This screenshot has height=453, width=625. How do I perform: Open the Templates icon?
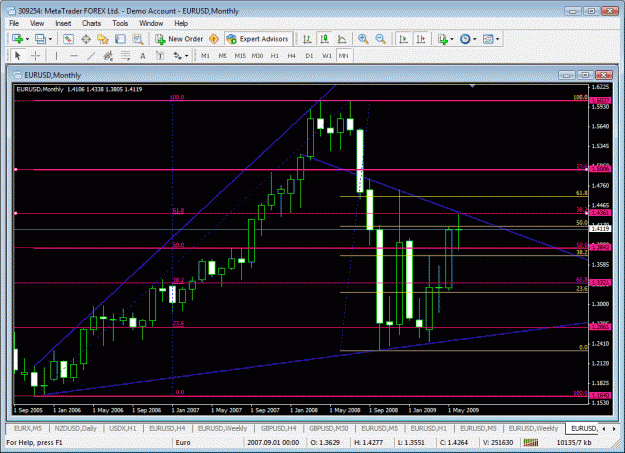[488, 39]
